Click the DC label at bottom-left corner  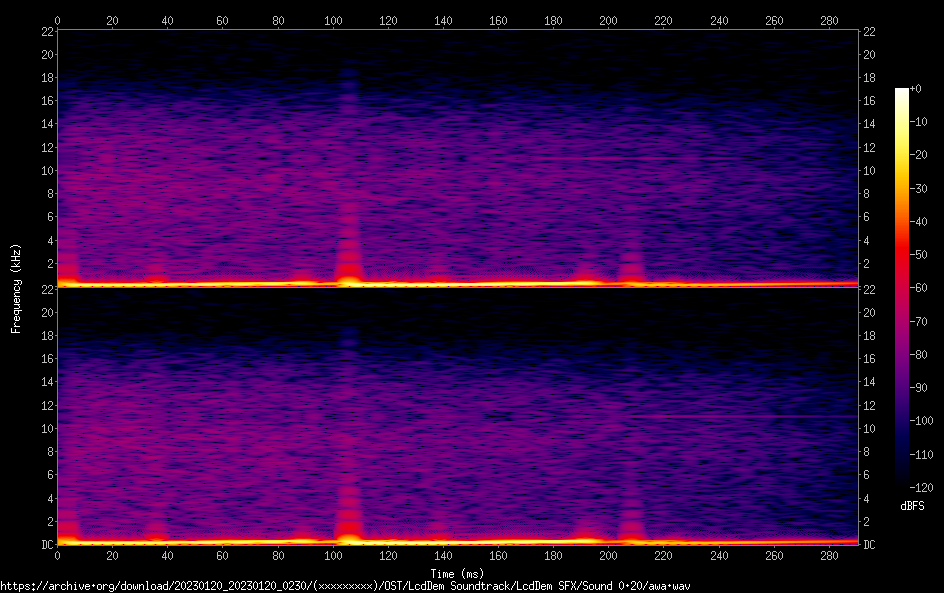(x=47, y=545)
